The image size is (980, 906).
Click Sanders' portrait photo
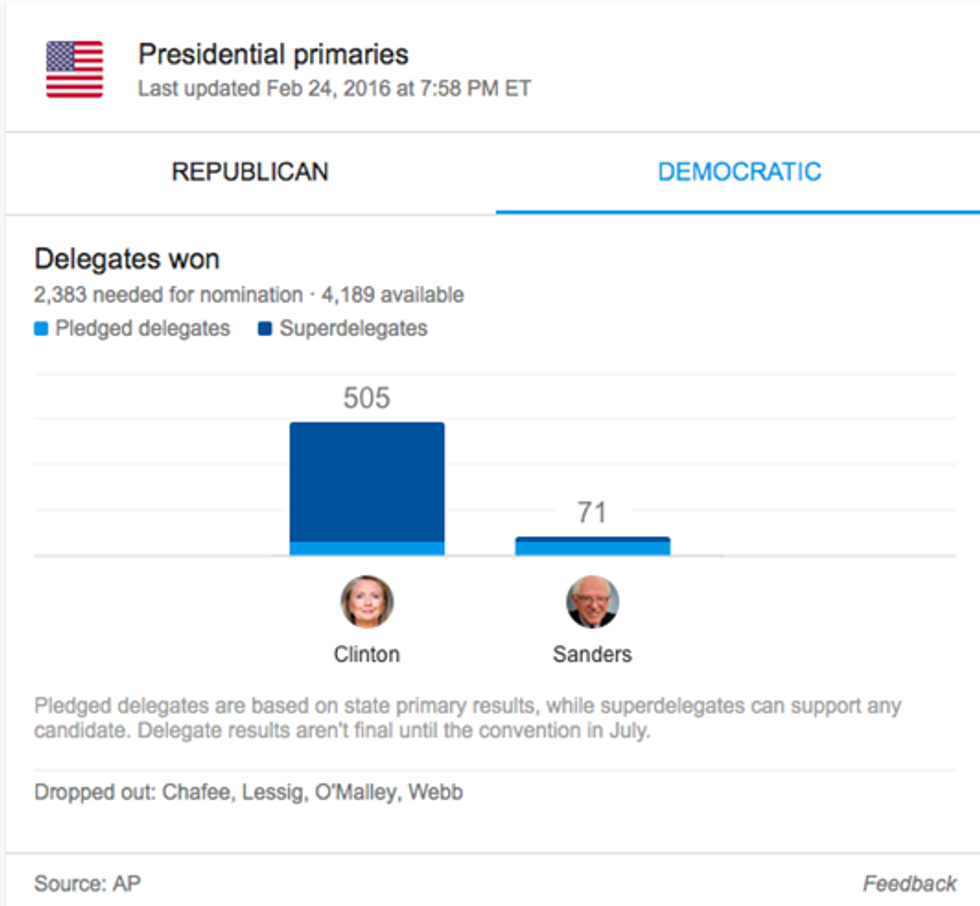coord(592,602)
